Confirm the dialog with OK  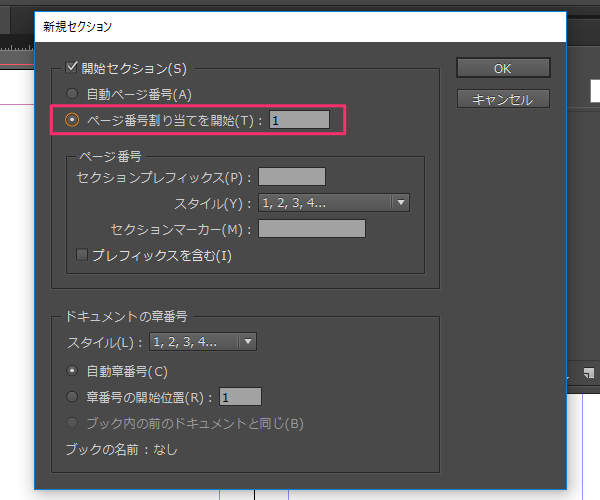(x=503, y=68)
